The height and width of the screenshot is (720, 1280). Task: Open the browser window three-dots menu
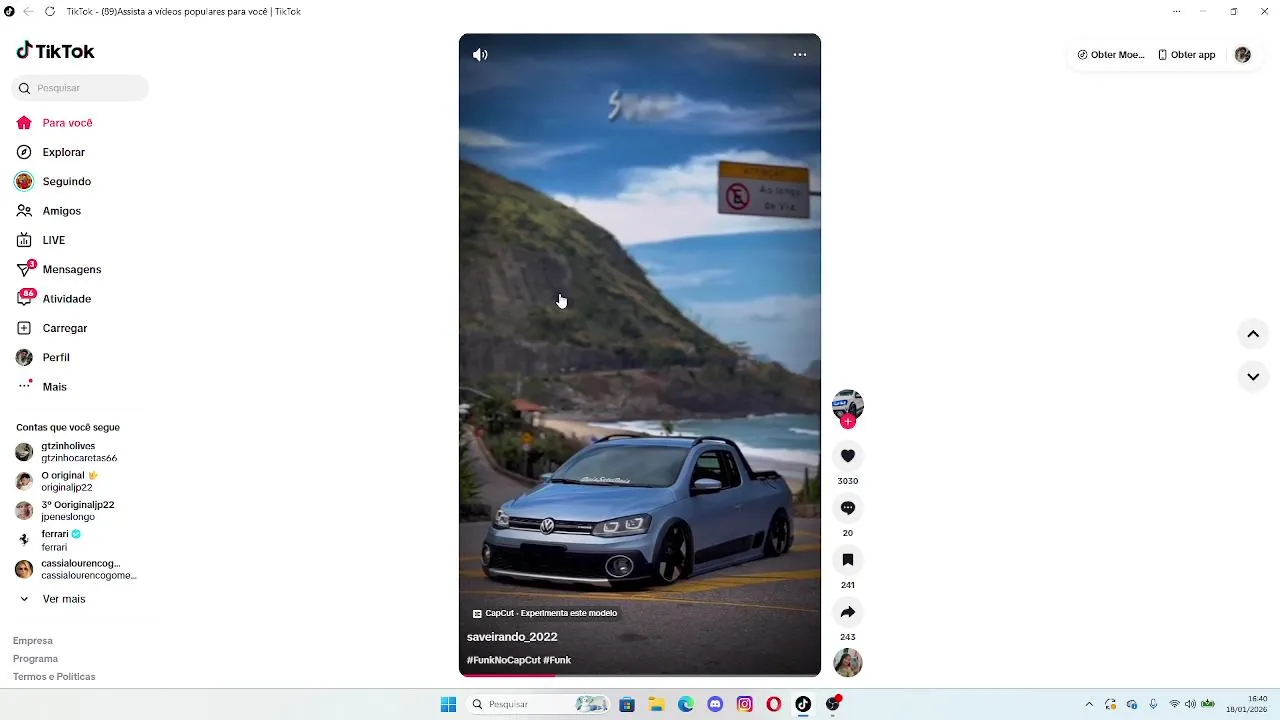click(1176, 12)
